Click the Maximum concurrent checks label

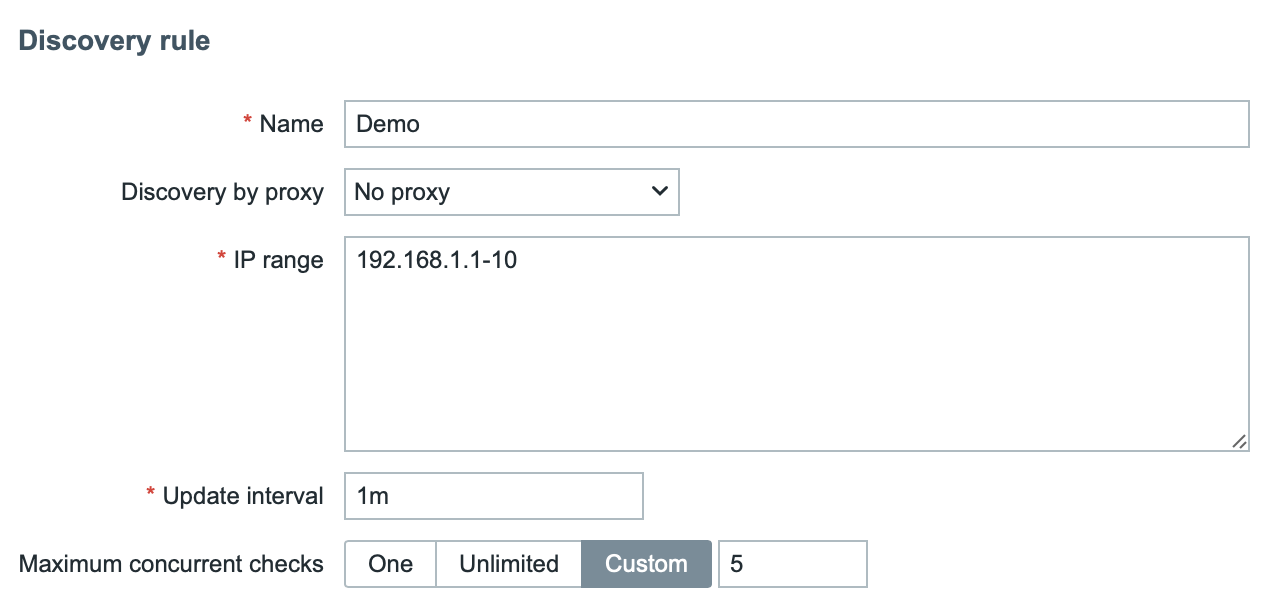[171, 564]
